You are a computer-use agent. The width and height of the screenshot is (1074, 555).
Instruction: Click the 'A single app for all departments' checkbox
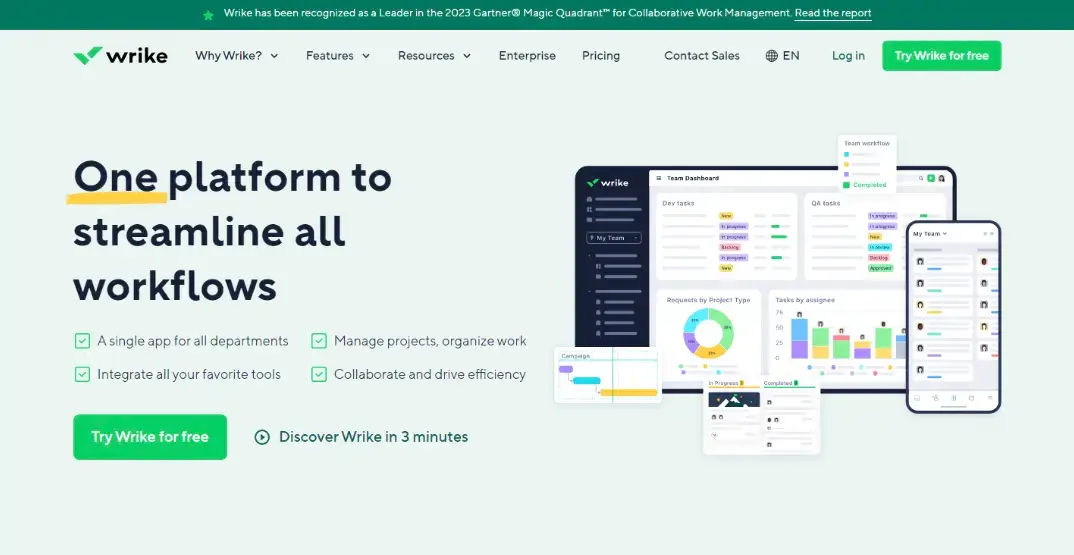tap(82, 341)
